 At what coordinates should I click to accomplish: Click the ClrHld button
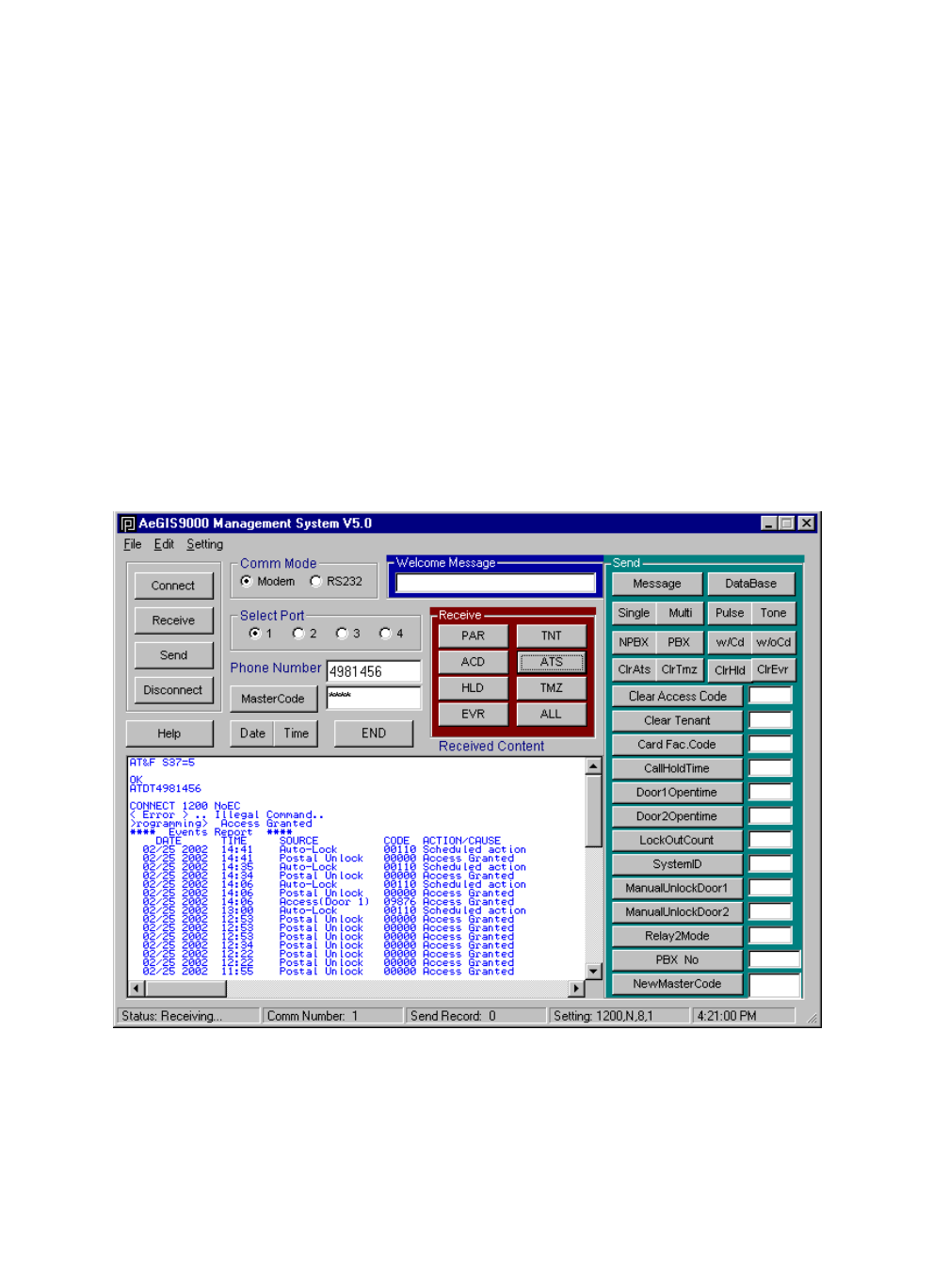click(730, 670)
